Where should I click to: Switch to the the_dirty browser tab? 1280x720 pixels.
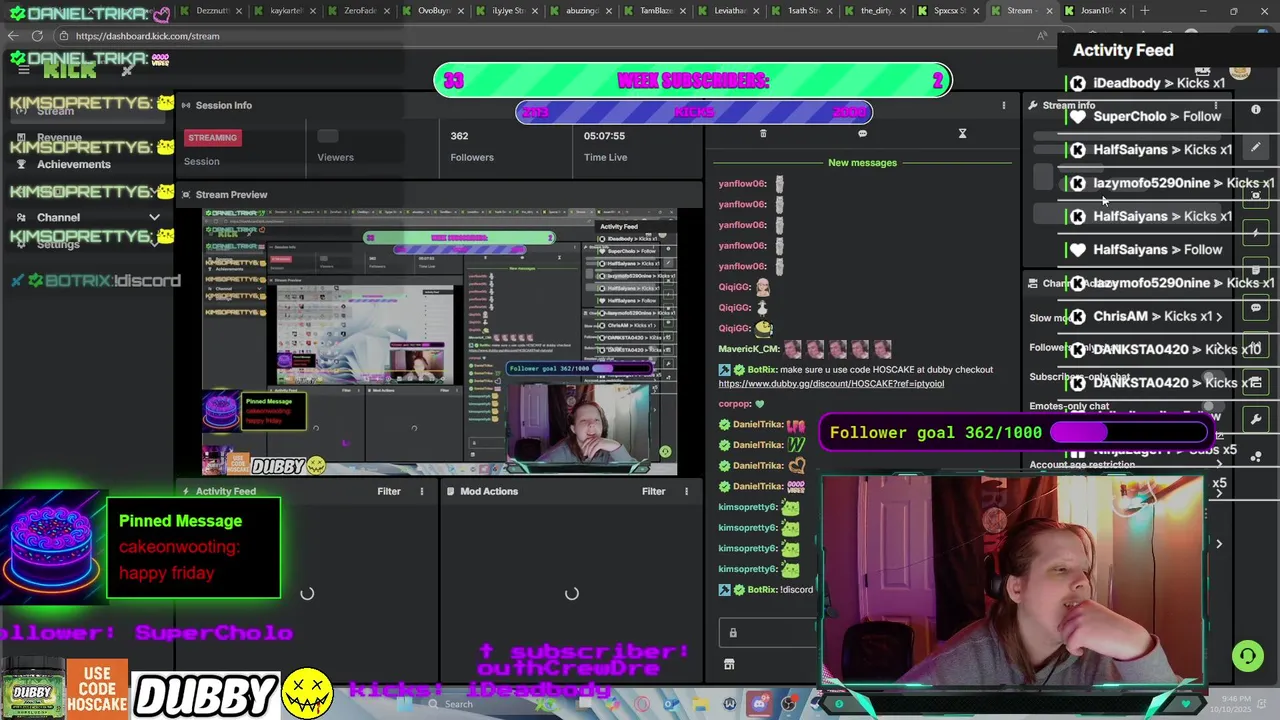point(877,11)
